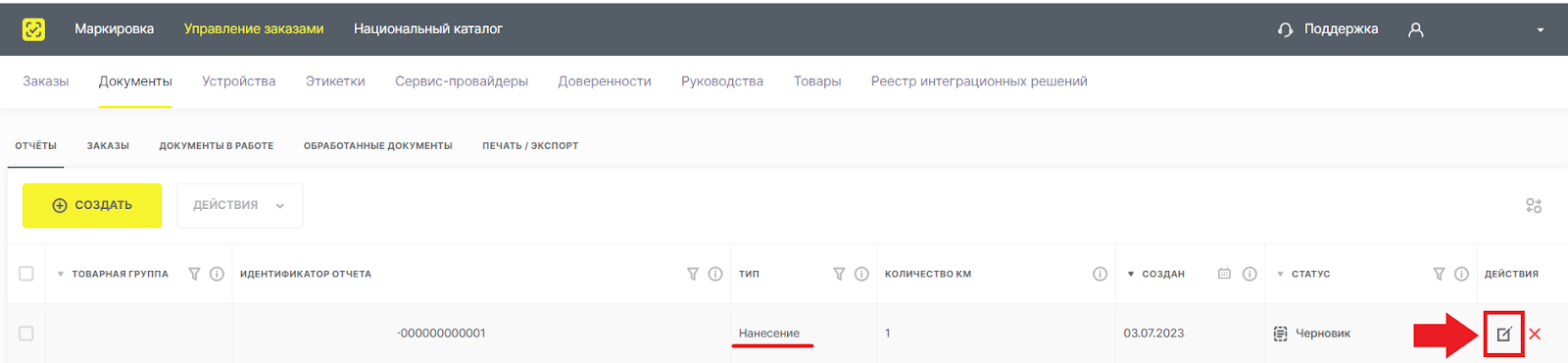1568x363 pixels.
Task: Show info for Идентификатор отчета column
Action: click(x=715, y=274)
